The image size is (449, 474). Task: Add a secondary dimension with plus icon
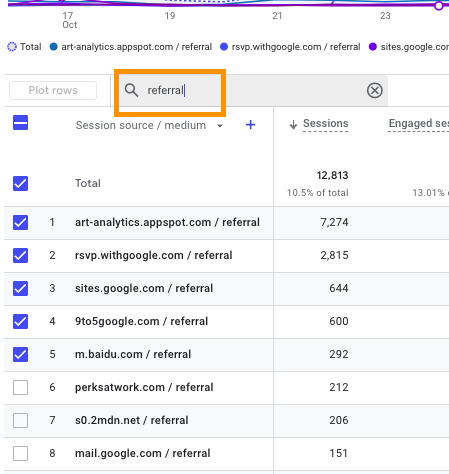(x=250, y=125)
